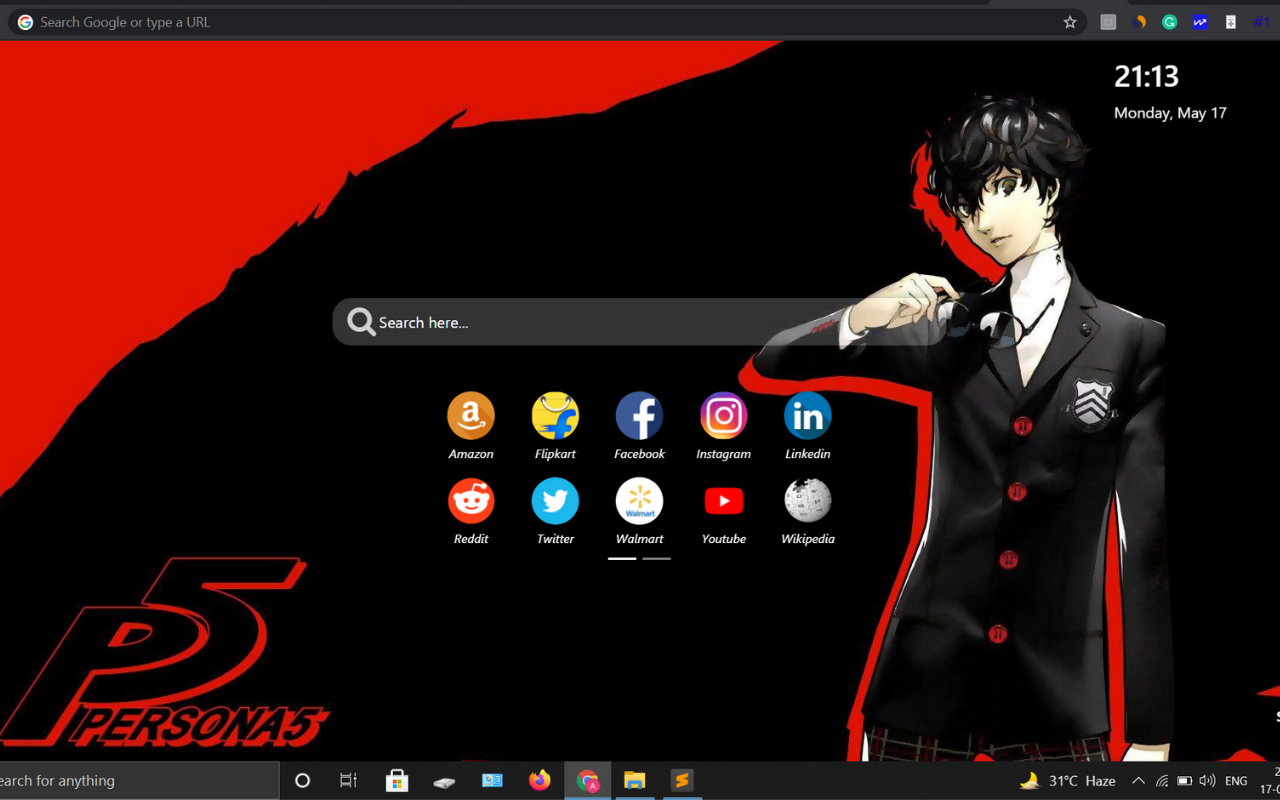The image size is (1280, 800).
Task: Open the blue chart-arrow extension icon
Action: (x=1200, y=22)
